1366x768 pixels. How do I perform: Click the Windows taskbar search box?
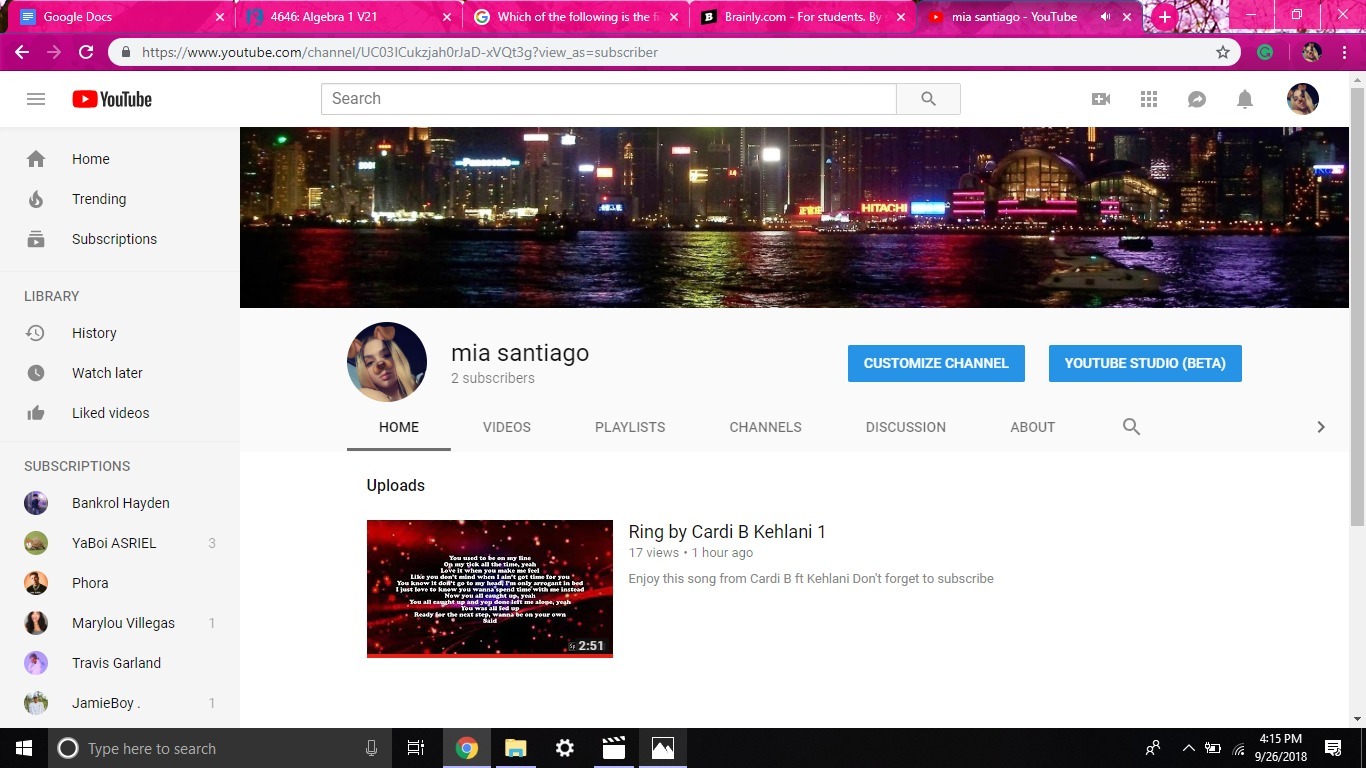click(x=218, y=748)
